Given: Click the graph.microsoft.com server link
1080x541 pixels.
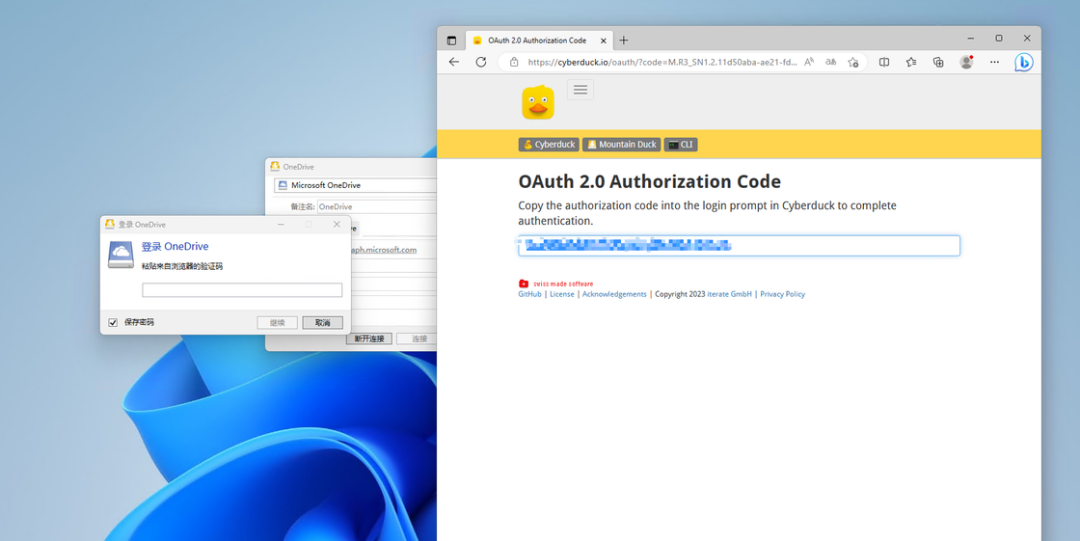Looking at the screenshot, I should [x=384, y=250].
